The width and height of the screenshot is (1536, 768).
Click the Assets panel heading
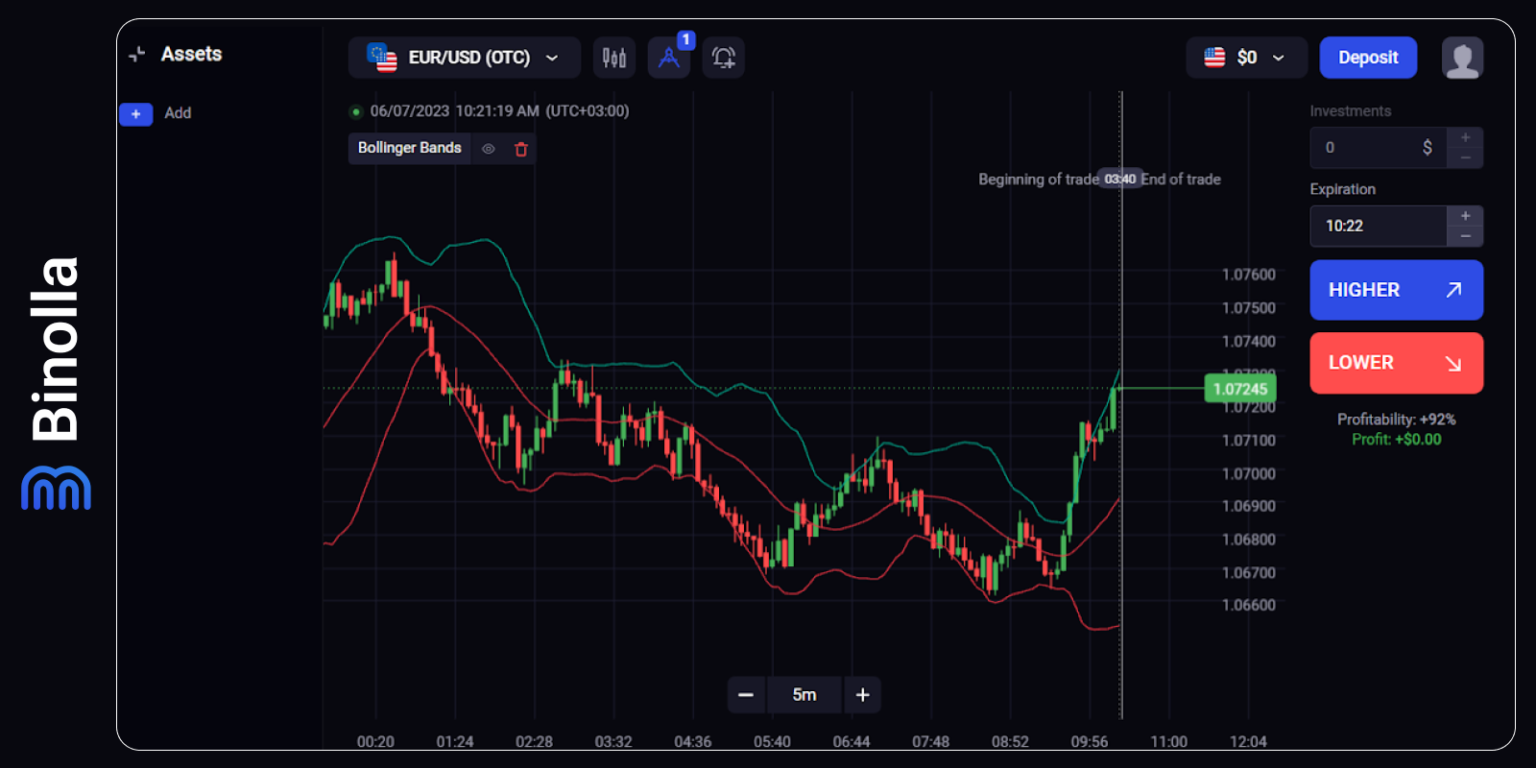coord(191,54)
